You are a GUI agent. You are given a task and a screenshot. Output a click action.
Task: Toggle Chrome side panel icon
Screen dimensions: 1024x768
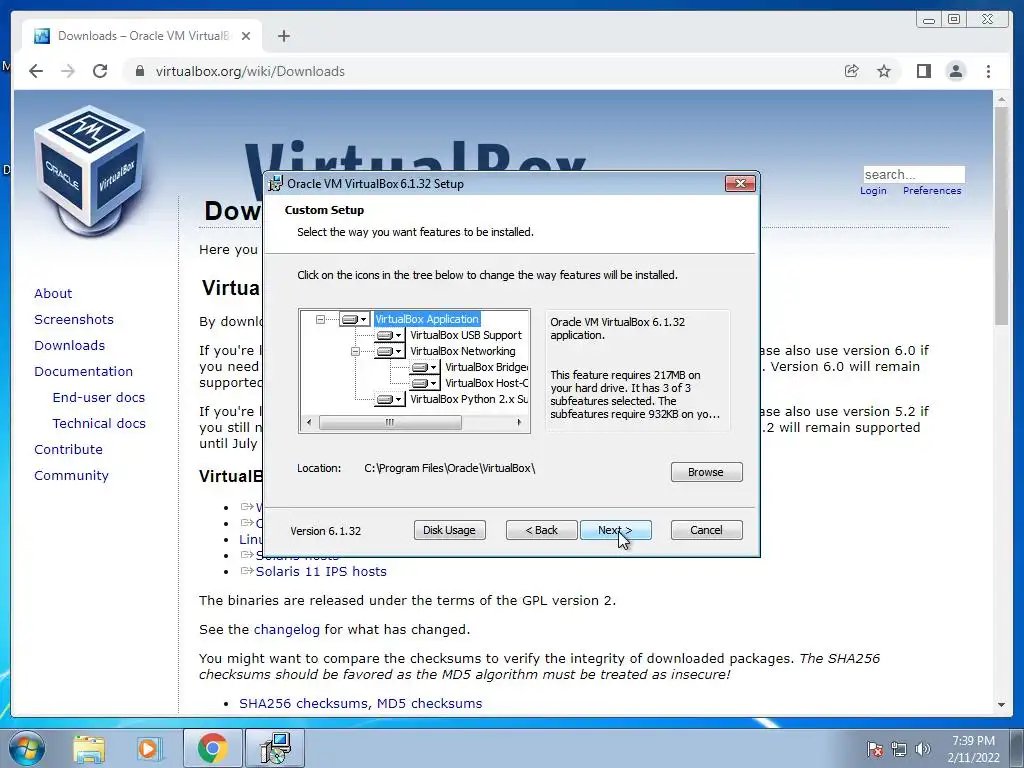click(x=923, y=71)
